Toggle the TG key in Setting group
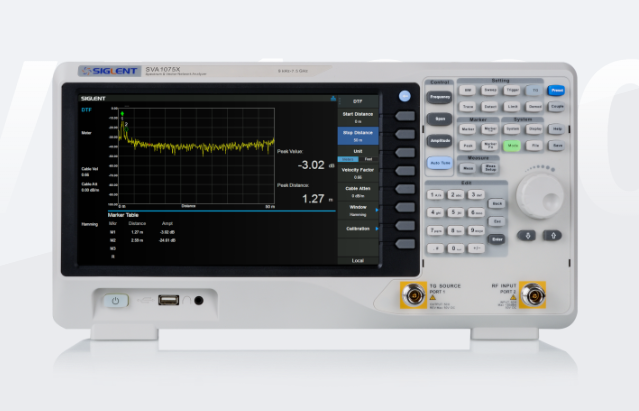 [535, 90]
